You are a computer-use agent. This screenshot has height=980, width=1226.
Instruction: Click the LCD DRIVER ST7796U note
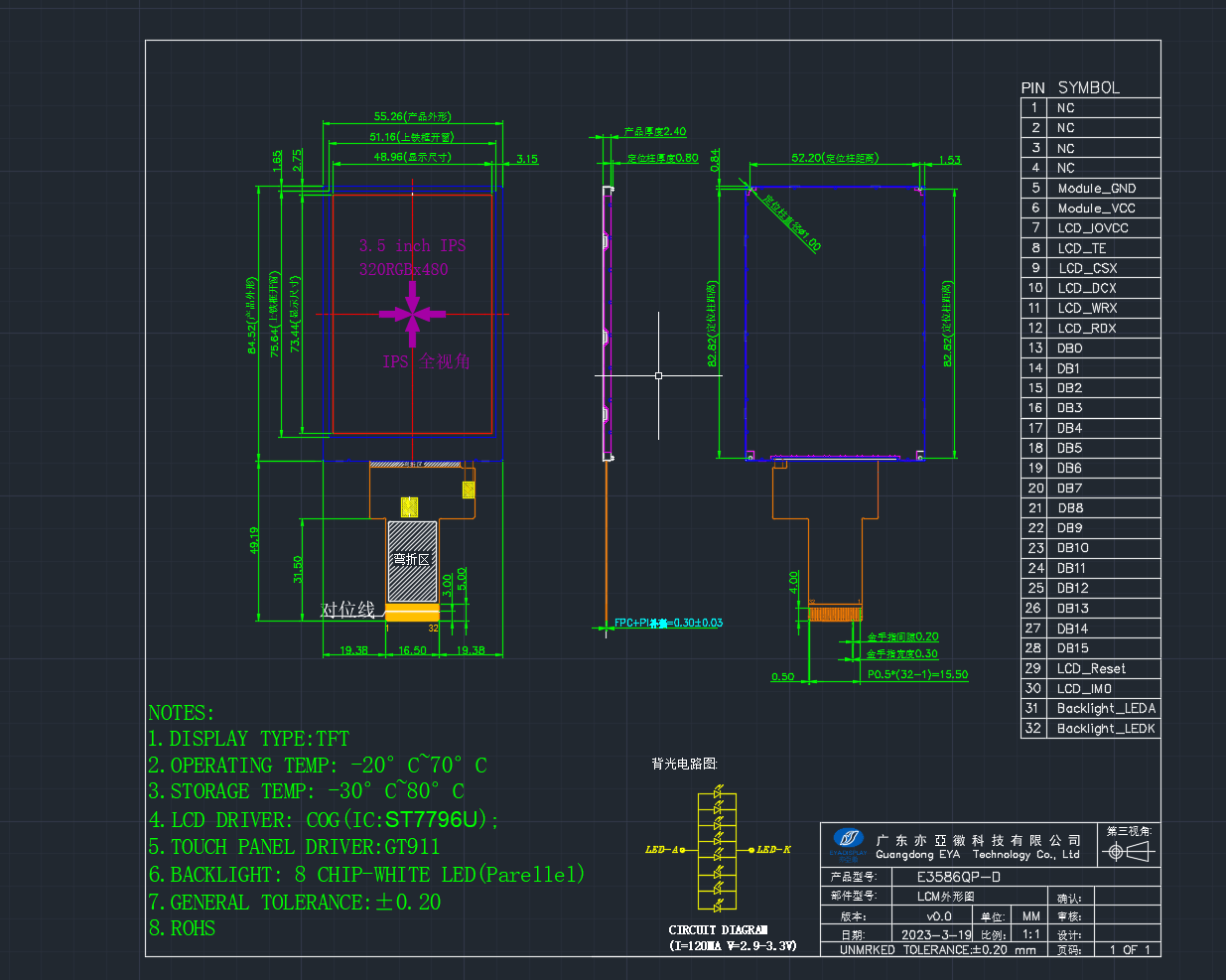[x=324, y=820]
